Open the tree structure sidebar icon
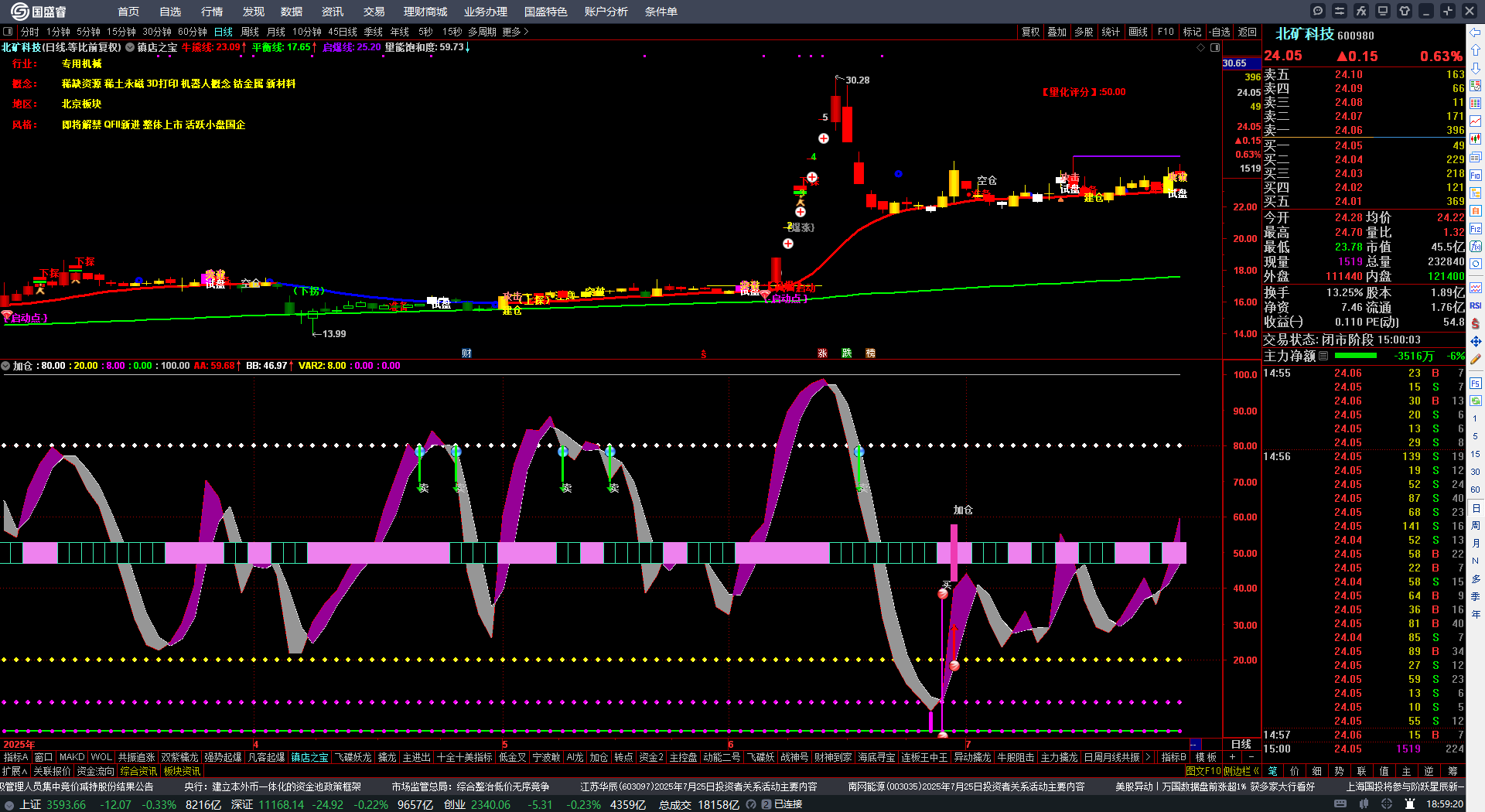Image resolution: width=1485 pixels, height=812 pixels. point(1476,193)
